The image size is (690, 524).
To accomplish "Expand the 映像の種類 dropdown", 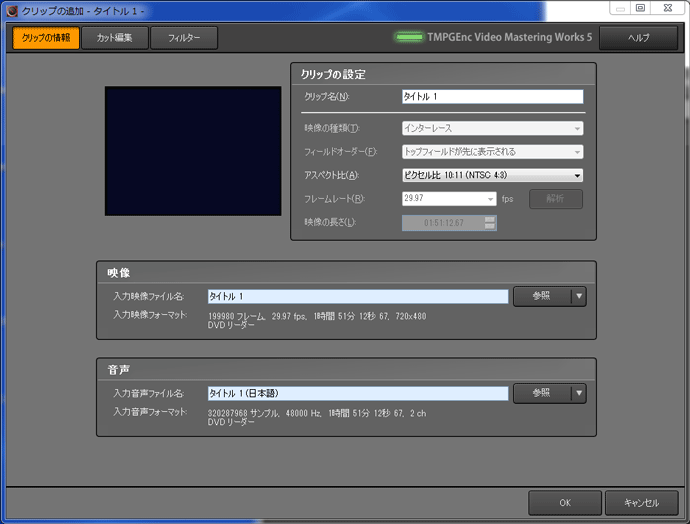I will (491, 128).
